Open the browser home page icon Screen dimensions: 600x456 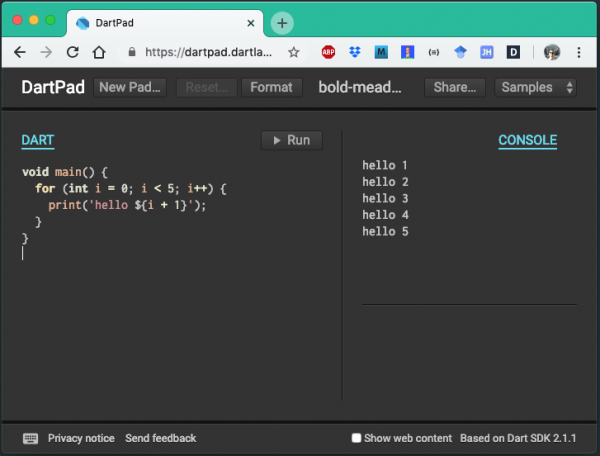tap(99, 52)
